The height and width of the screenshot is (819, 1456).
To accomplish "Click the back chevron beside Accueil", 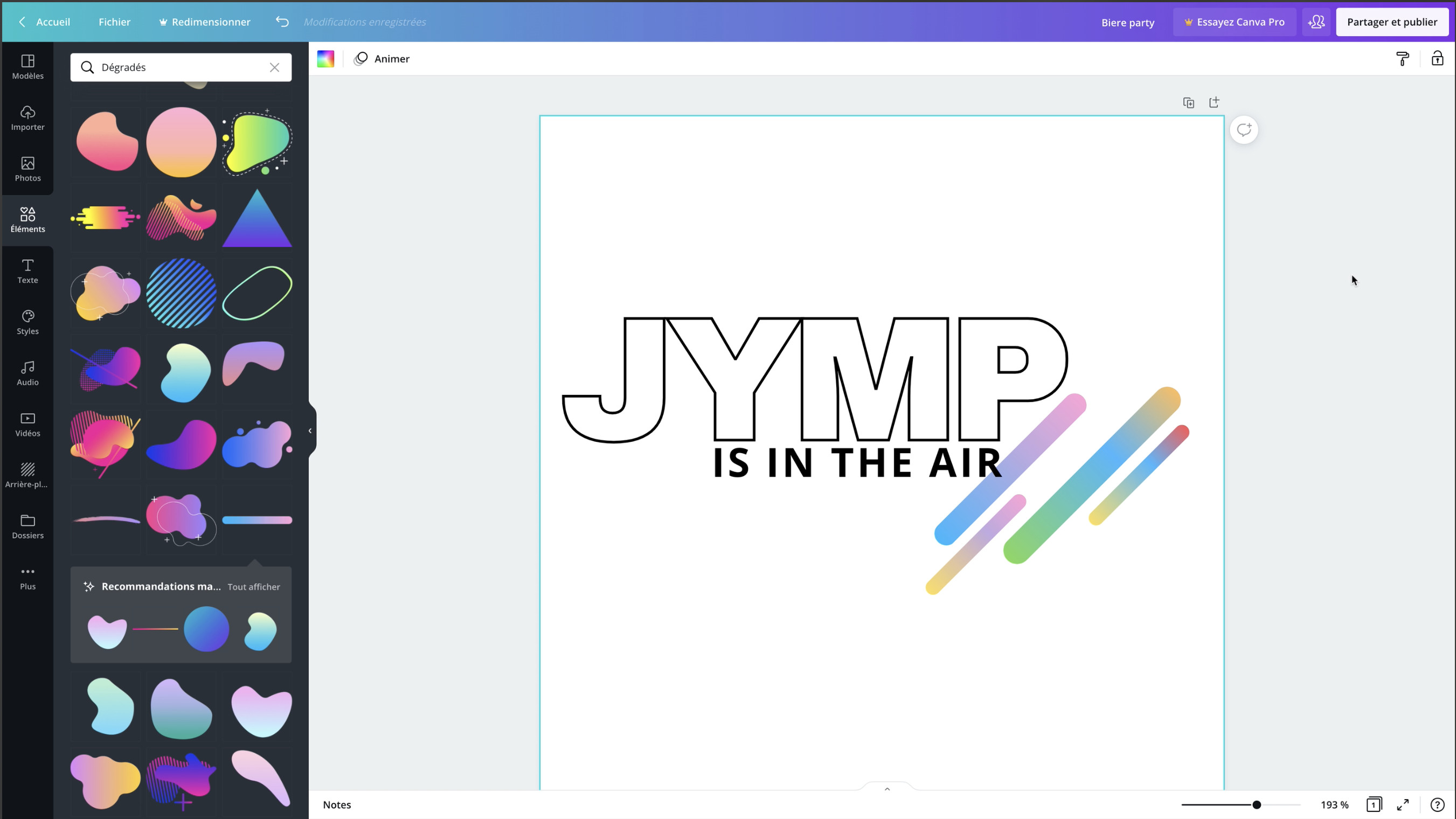I will tap(22, 22).
